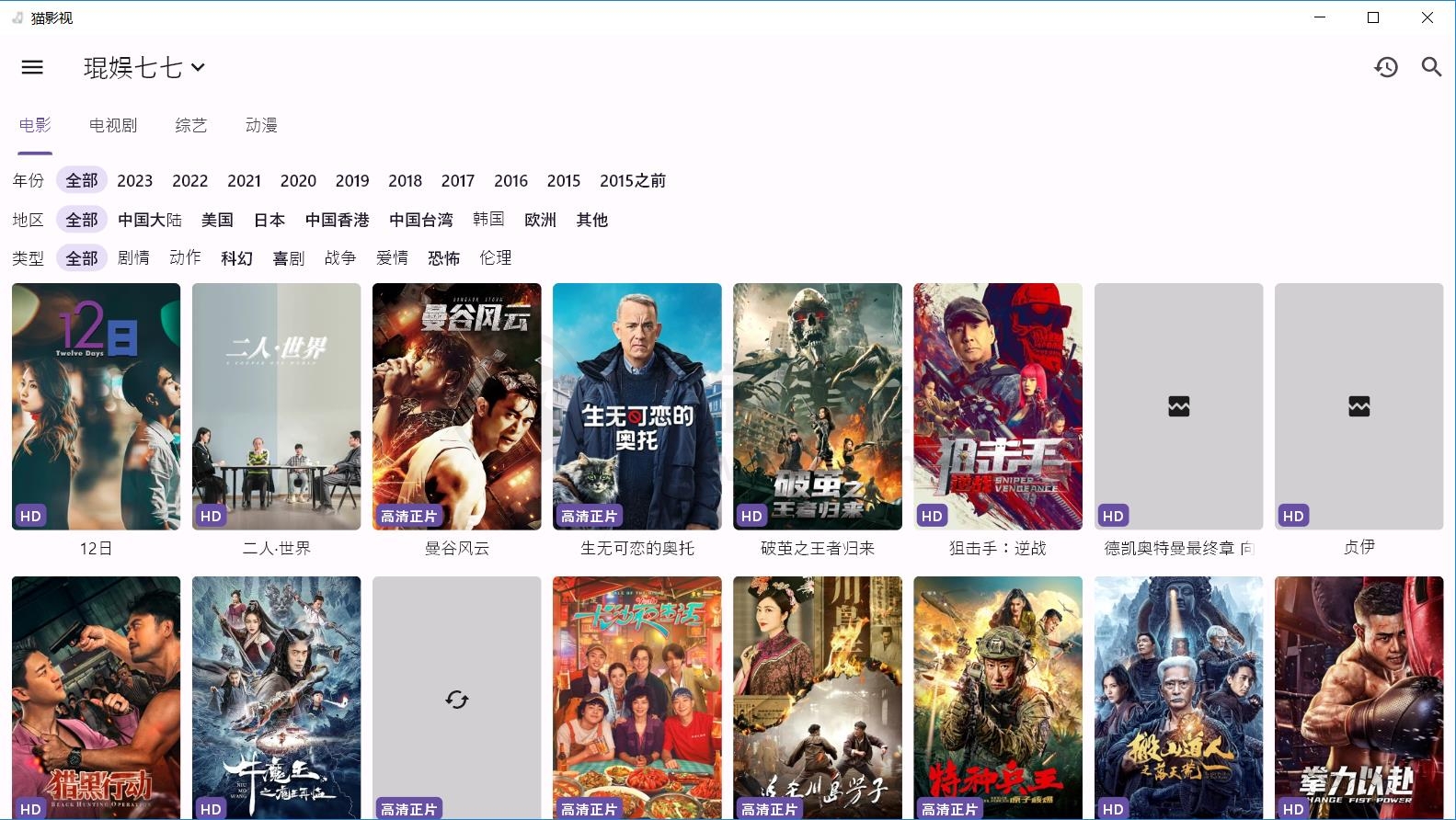Filter type by 恐怖
Viewport: 1456px width, 820px height.
click(444, 258)
